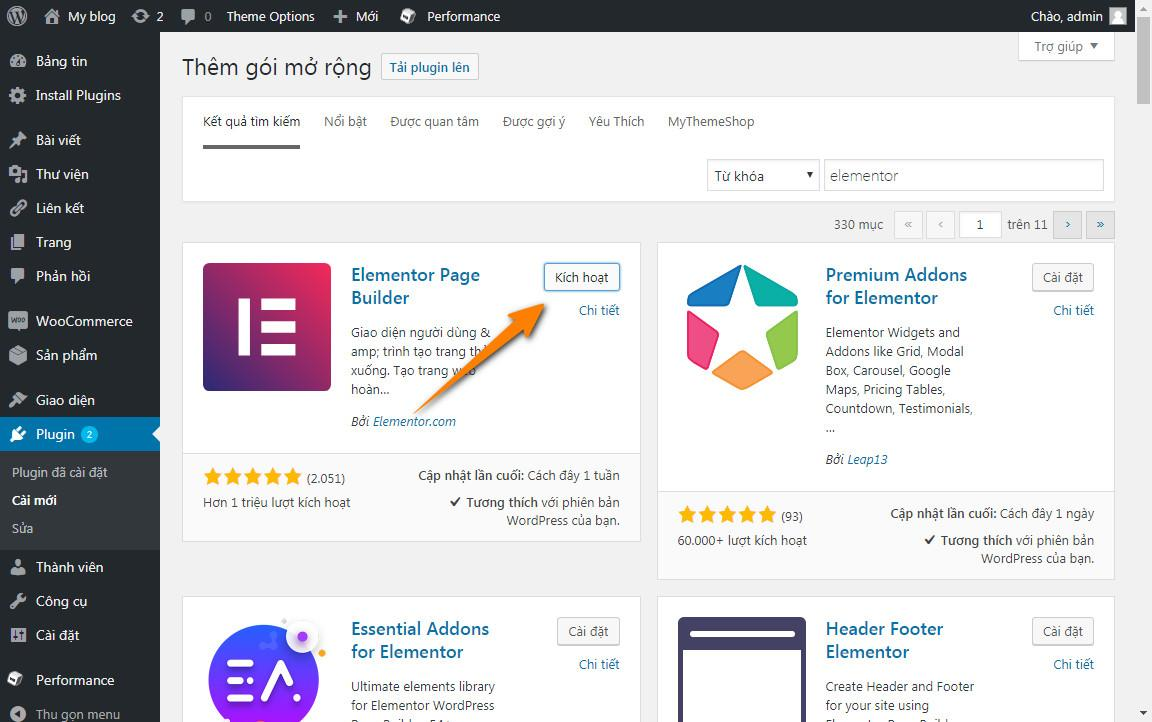1152x722 pixels.
Task: Click Install Plugins gear icon
Action: pyautogui.click(x=18, y=95)
